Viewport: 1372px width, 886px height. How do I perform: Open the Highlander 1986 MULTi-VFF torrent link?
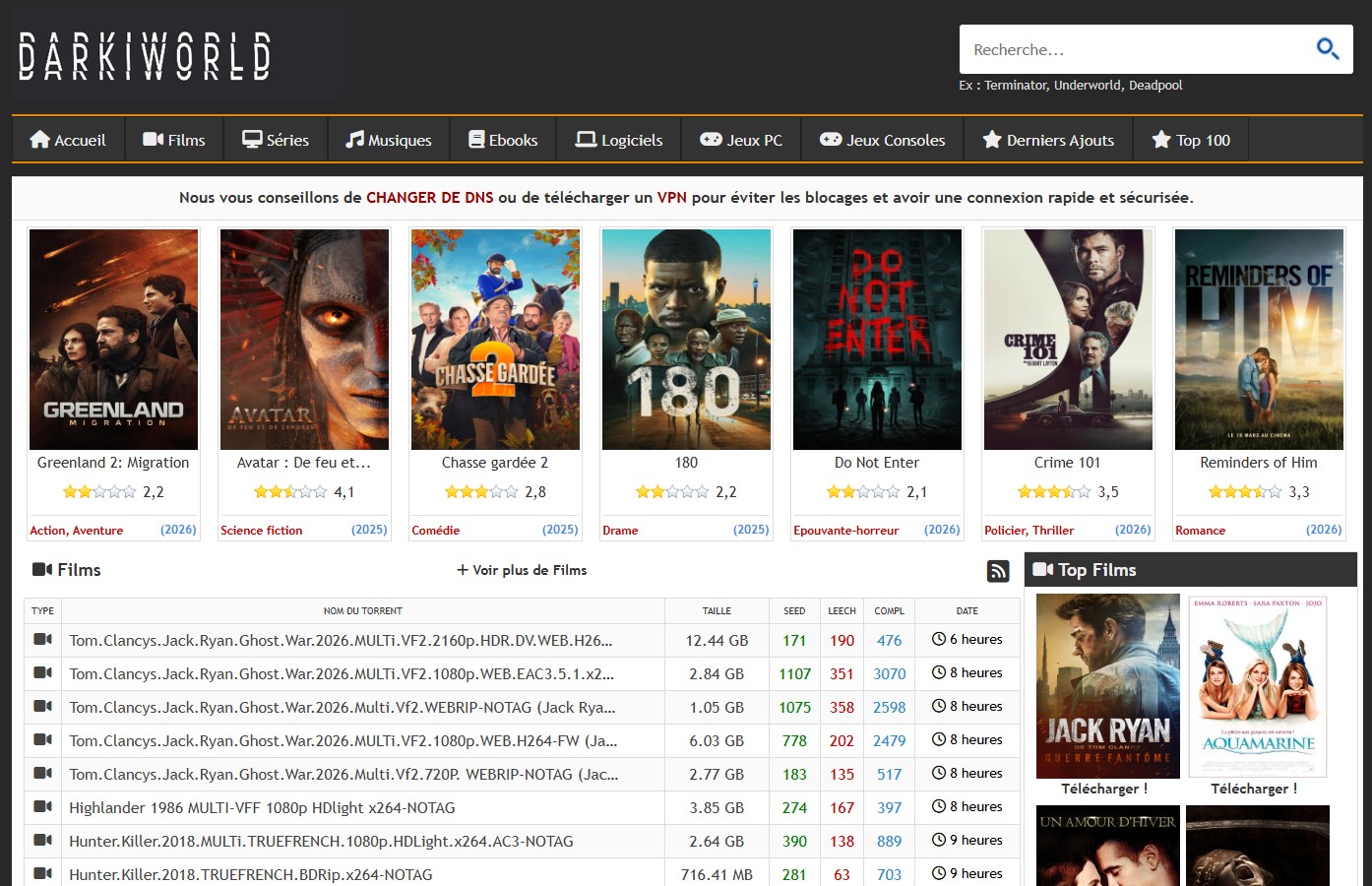[262, 807]
